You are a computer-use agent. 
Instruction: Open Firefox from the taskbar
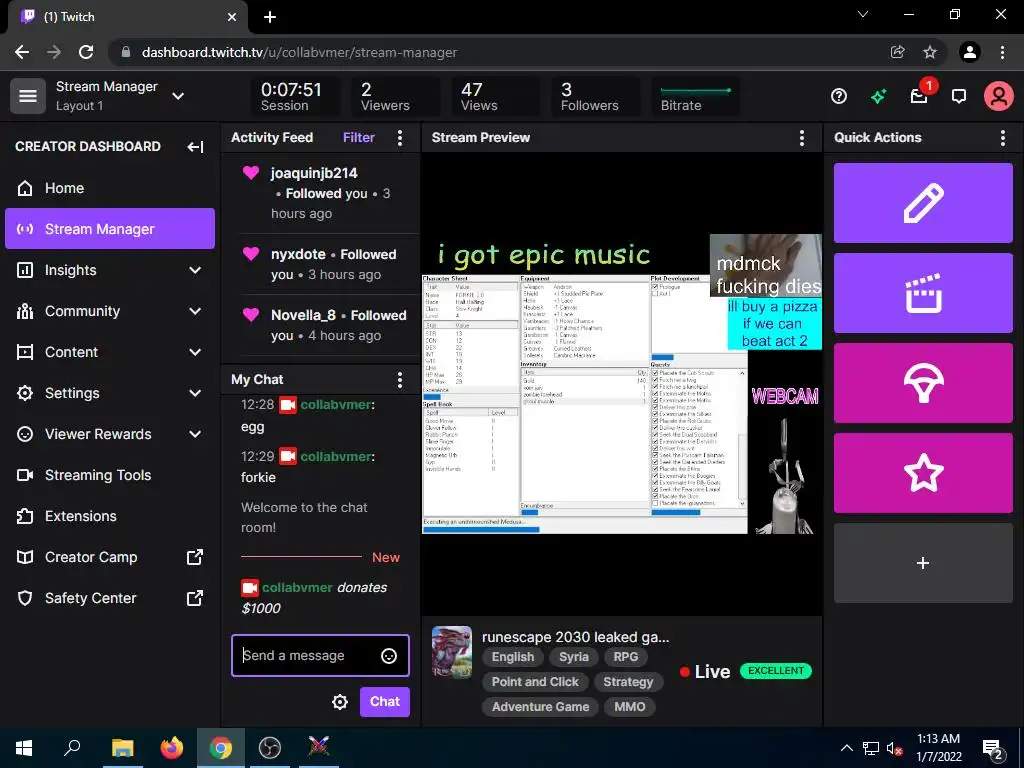point(172,748)
